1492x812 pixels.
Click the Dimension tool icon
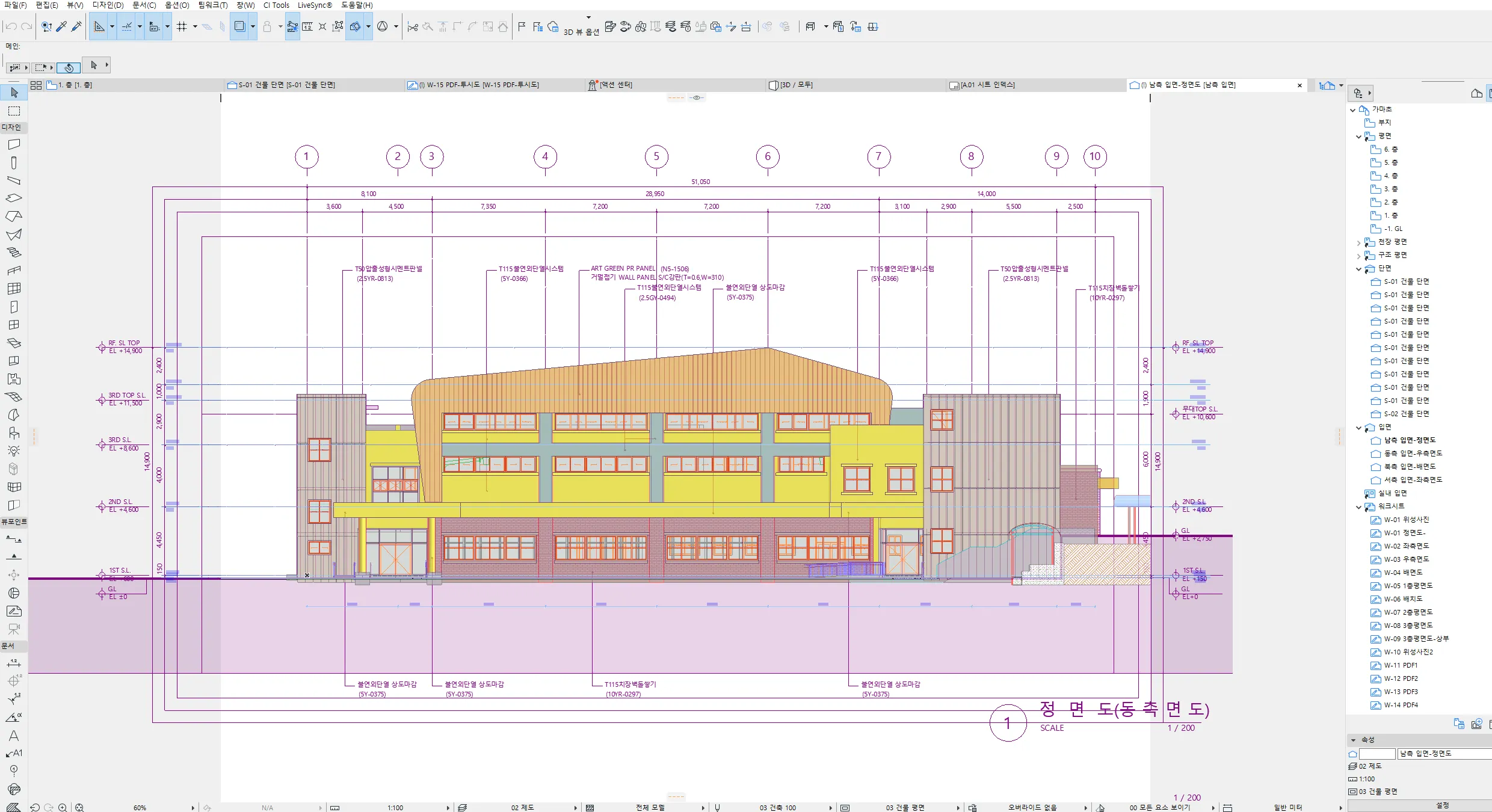coord(14,663)
